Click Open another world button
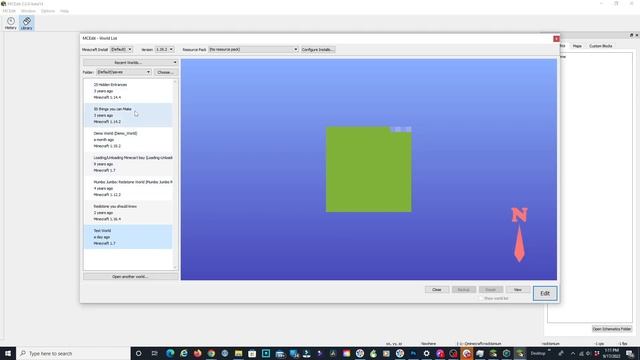Image resolution: width=640 pixels, height=360 pixels. (131, 276)
